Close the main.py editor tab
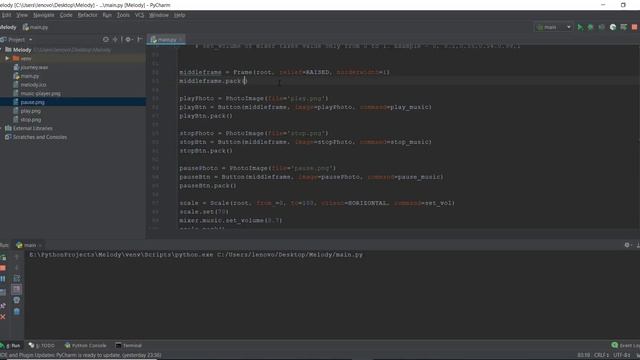The height and width of the screenshot is (360, 640). tap(182, 40)
